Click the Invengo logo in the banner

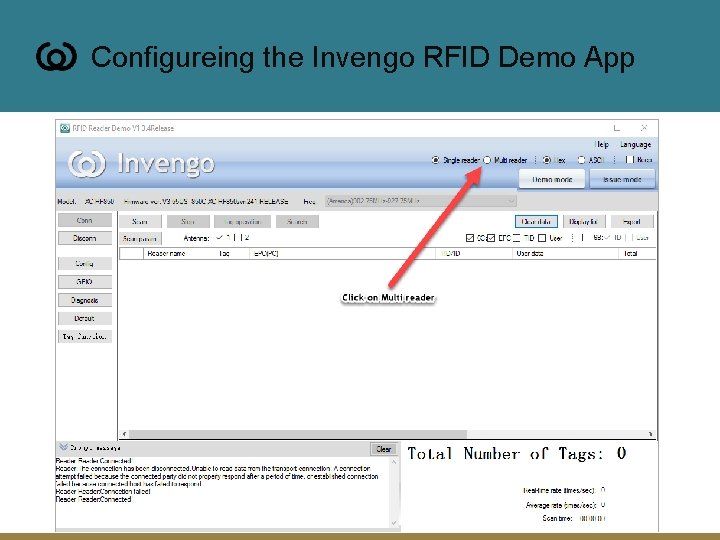141,164
